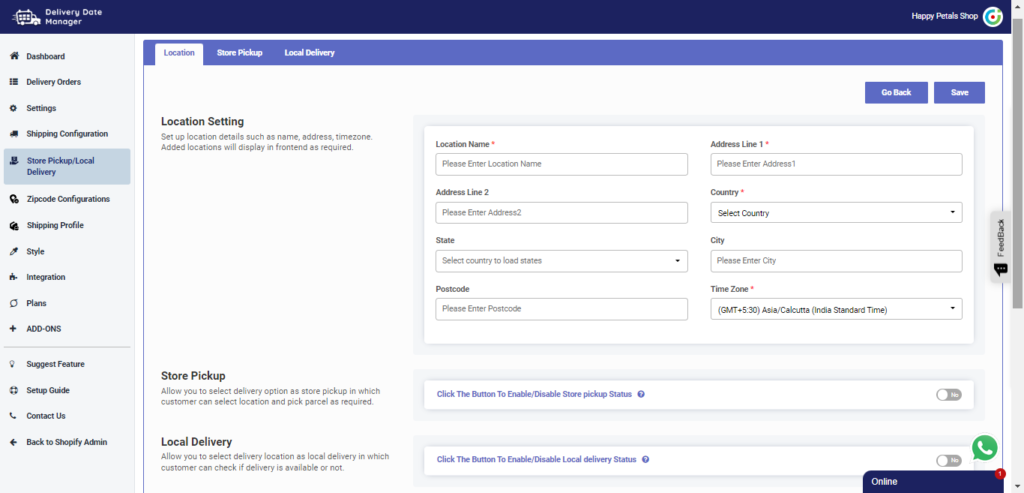Screen dimensions: 1024x493
Task: Enable the Local delivery status toggle
Action: 948,460
